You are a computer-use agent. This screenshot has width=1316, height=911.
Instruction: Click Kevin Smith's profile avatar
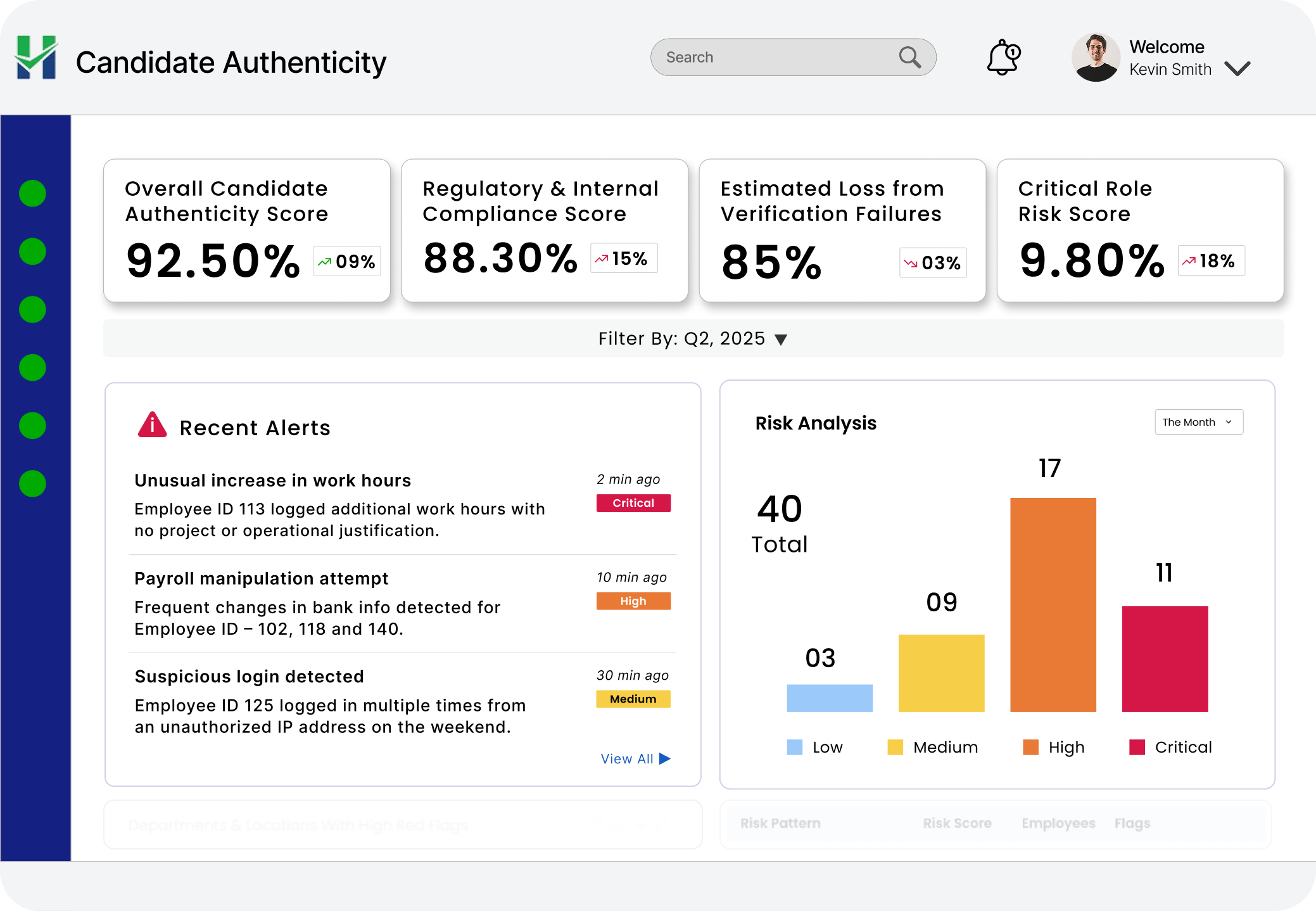click(1095, 58)
